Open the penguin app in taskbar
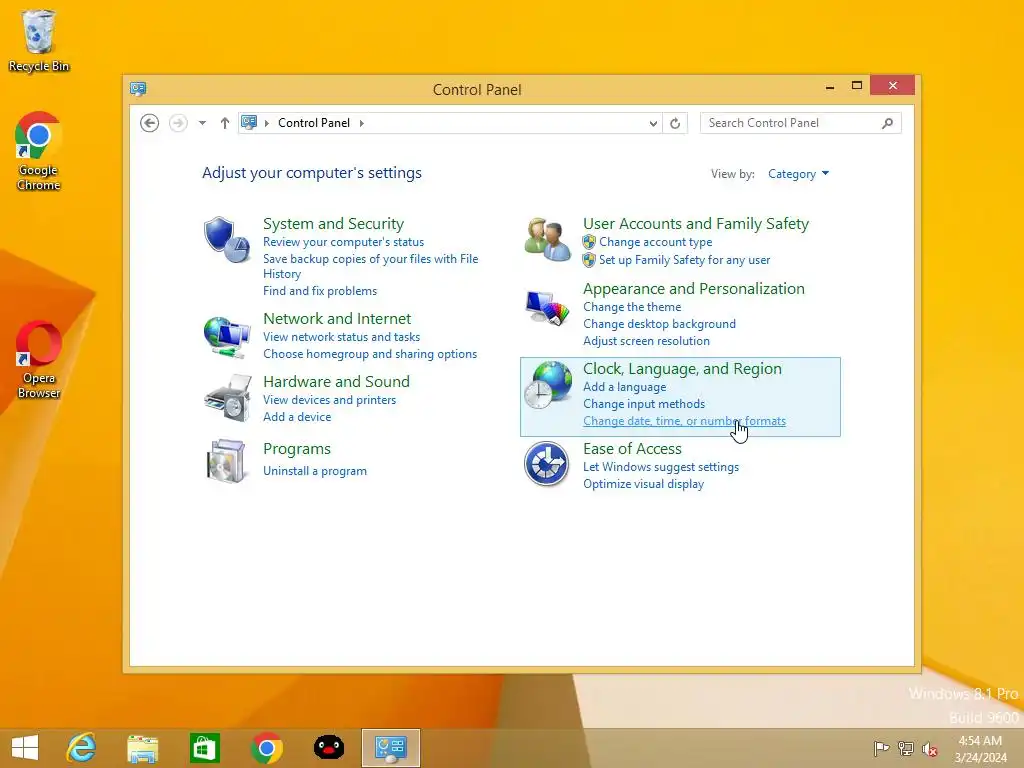The image size is (1024, 768). pyautogui.click(x=329, y=747)
